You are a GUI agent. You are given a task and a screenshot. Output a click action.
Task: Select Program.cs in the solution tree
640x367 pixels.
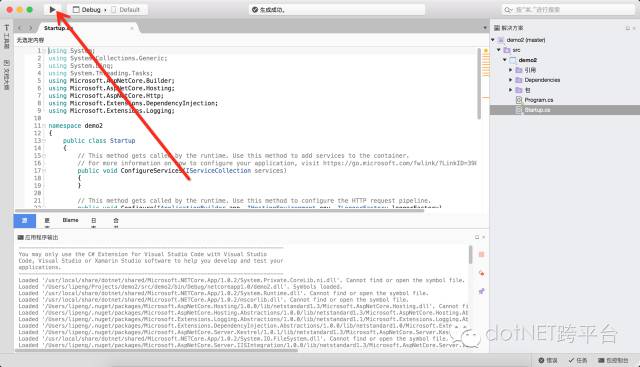click(538, 100)
